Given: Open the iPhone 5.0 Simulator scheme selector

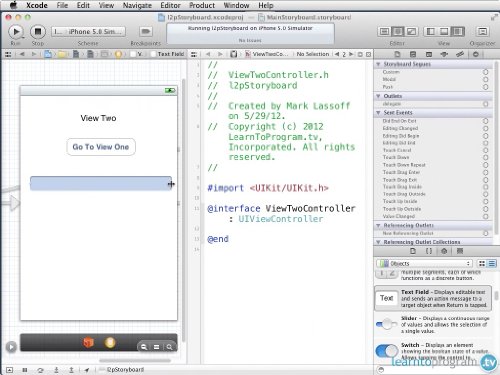Looking at the screenshot, I should pyautogui.click(x=96, y=32).
